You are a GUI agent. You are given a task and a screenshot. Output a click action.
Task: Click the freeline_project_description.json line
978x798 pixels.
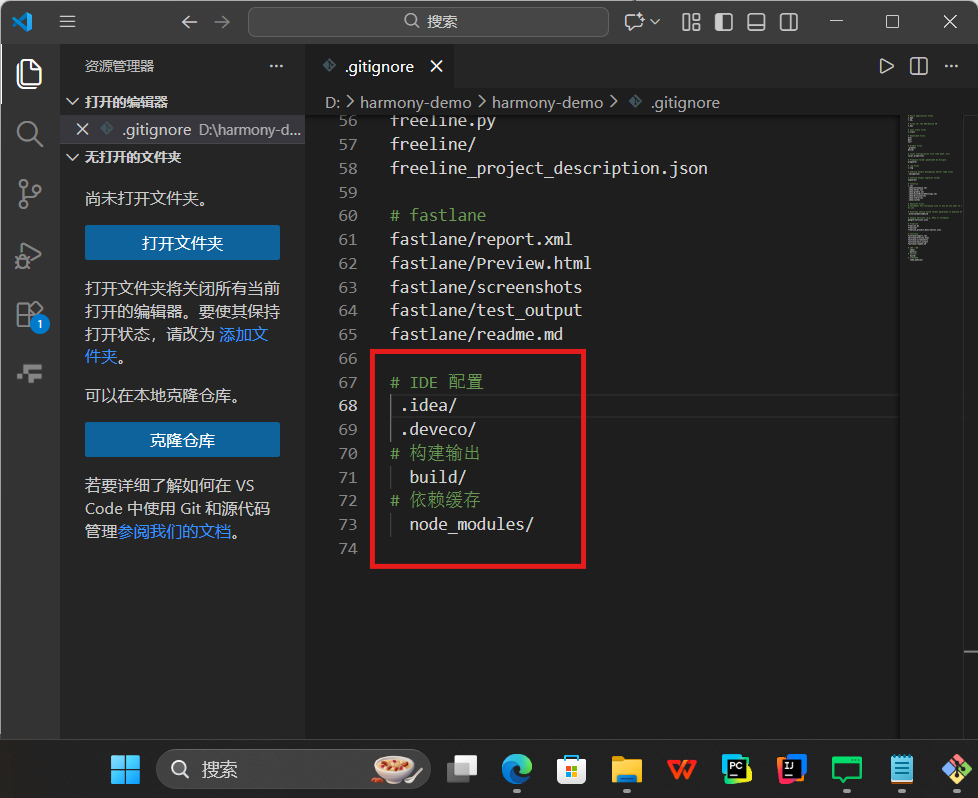click(549, 168)
